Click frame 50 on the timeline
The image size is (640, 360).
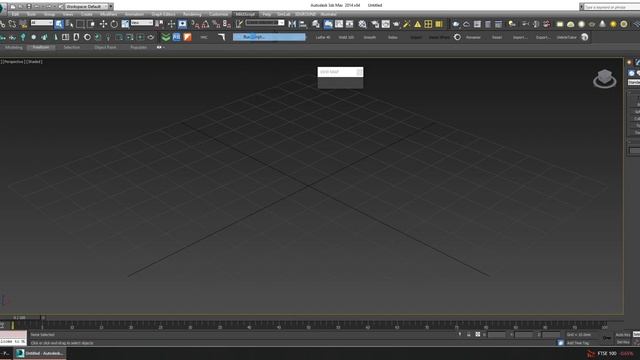[309, 327]
